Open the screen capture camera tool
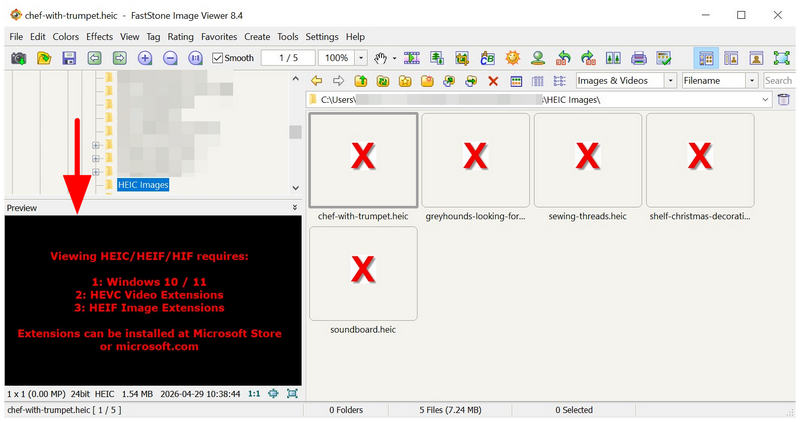The image size is (800, 422). [19, 58]
